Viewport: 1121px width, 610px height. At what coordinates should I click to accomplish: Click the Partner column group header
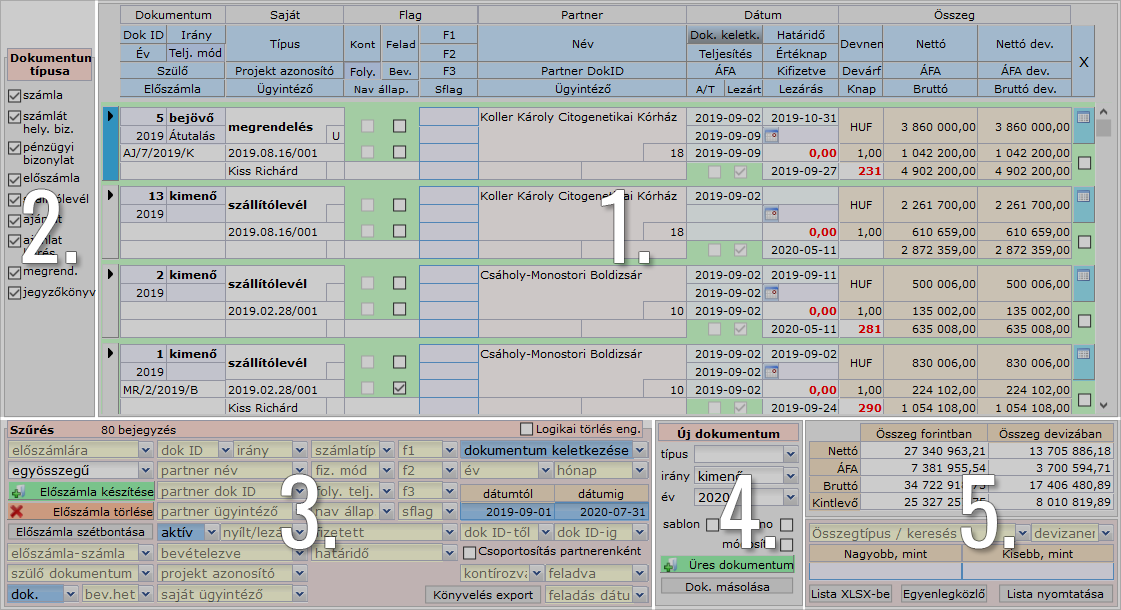(x=581, y=15)
